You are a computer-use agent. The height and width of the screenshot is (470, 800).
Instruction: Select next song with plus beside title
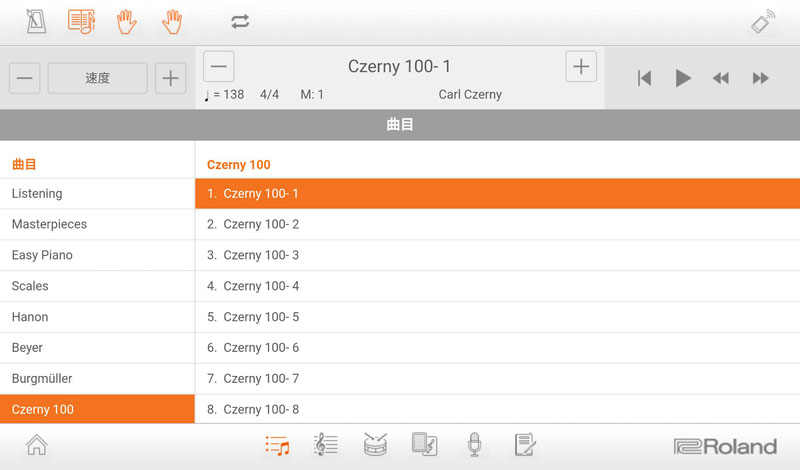580,67
